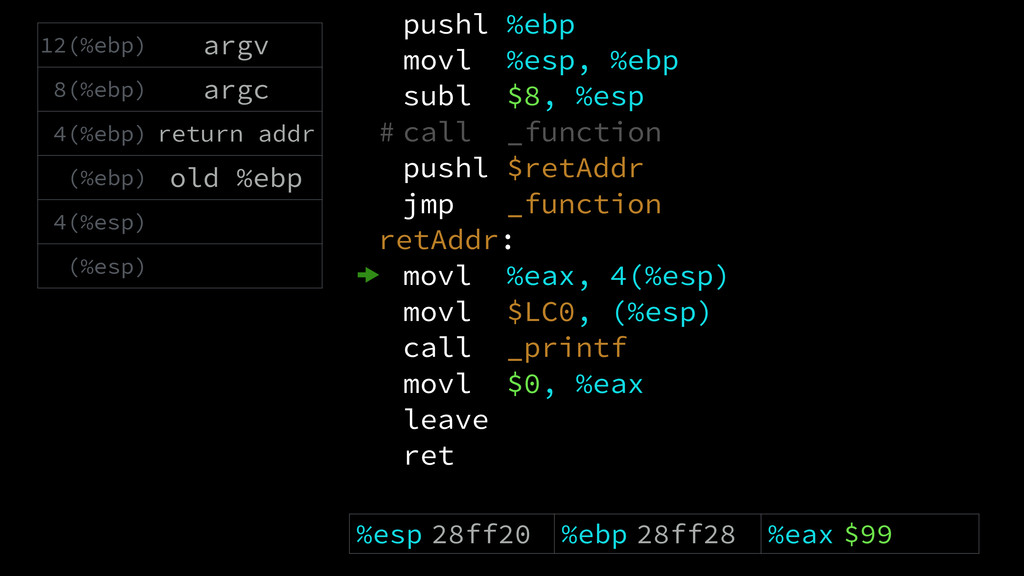Click the %eax $99 register box
Image resolution: width=1024 pixels, height=576 pixels.
[870, 534]
